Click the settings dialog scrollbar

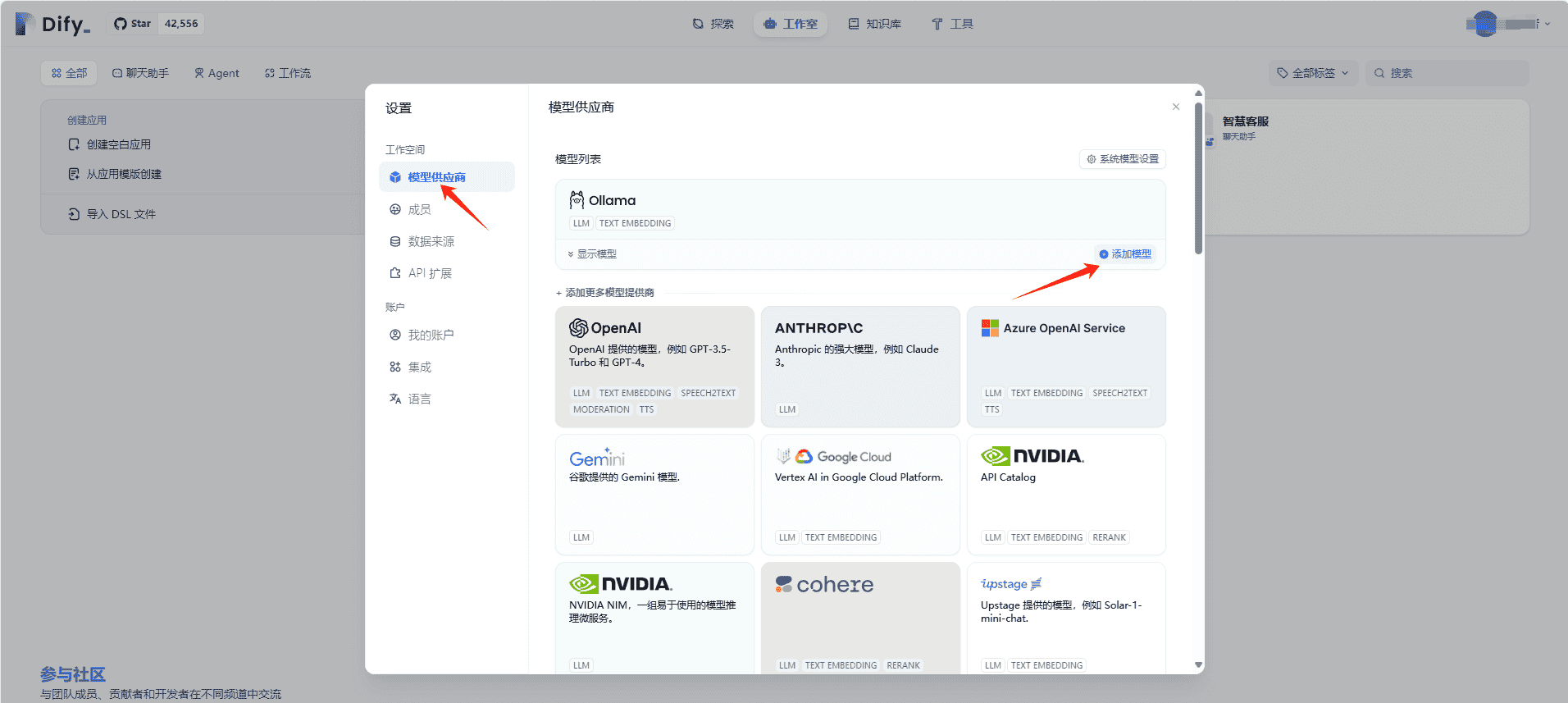(1198, 178)
